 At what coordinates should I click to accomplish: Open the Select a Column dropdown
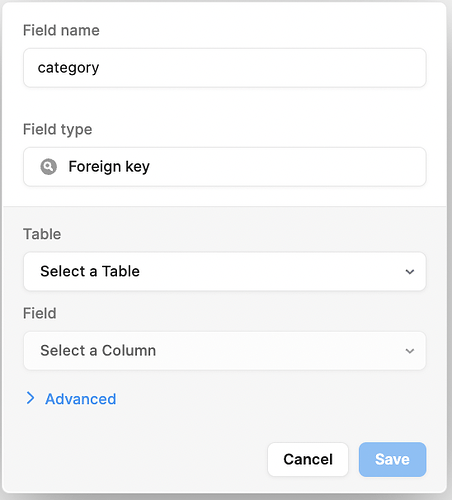[225, 351]
